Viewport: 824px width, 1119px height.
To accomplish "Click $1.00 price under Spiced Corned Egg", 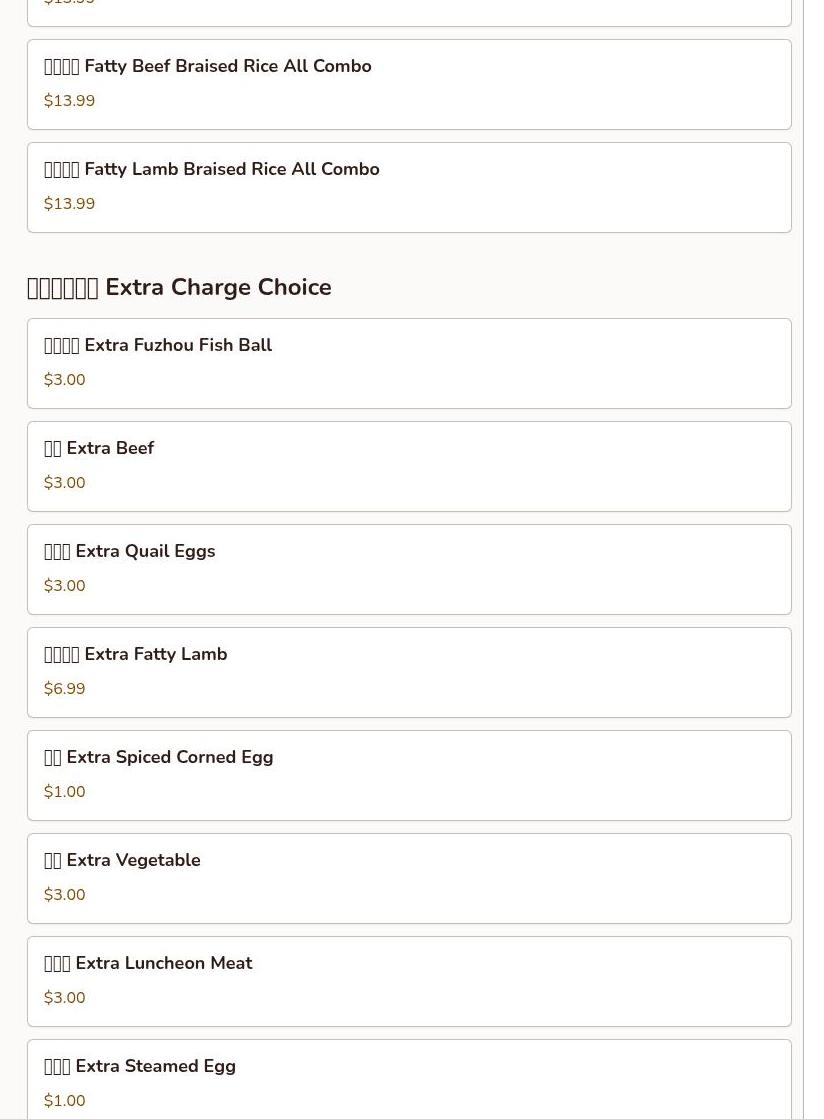I will 65,792.
